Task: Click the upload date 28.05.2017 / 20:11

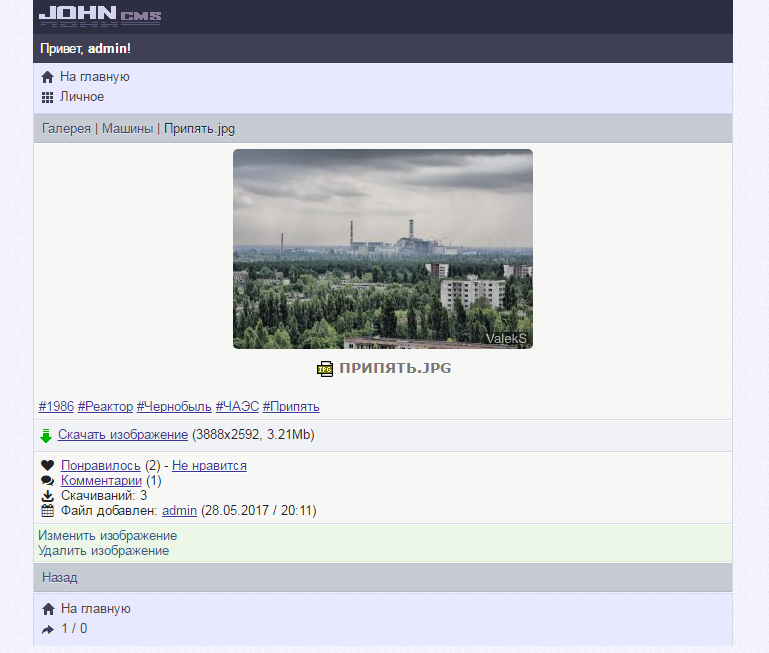Action: [x=259, y=511]
